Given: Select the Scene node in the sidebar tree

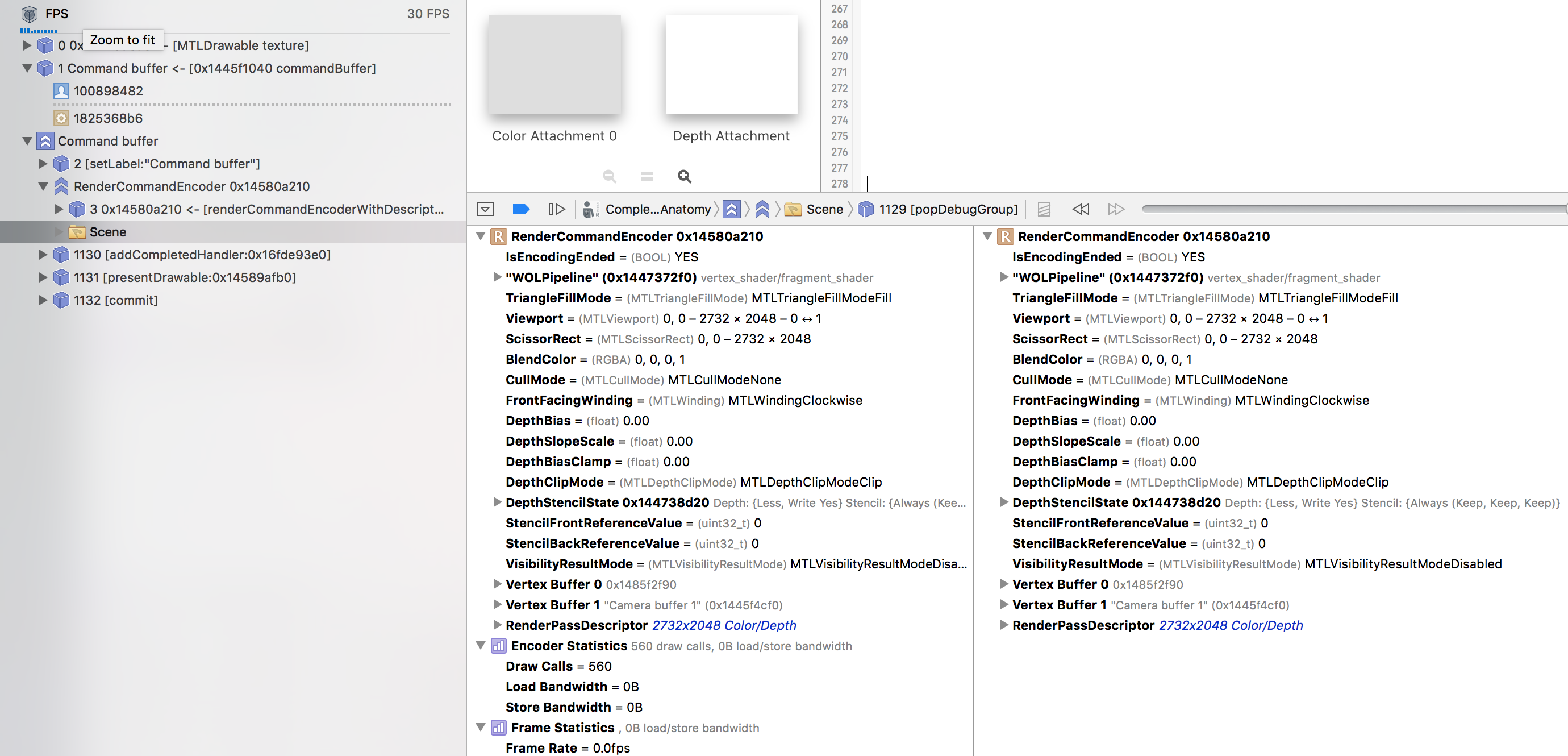Looking at the screenshot, I should pyautogui.click(x=108, y=231).
